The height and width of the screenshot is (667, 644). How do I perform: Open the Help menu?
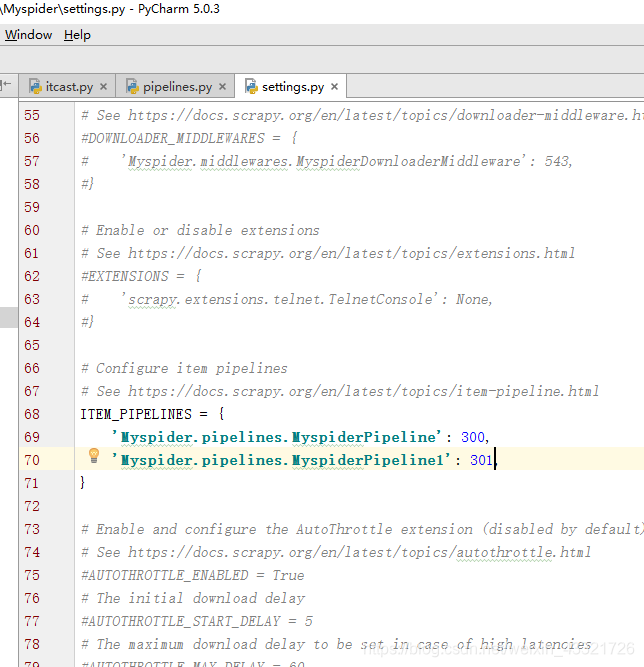tap(77, 35)
